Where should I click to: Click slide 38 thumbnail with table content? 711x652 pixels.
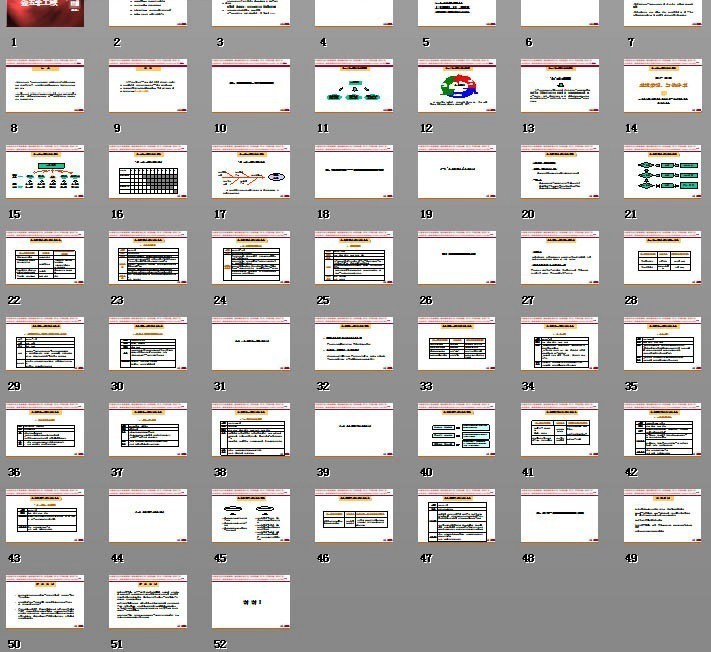click(x=251, y=430)
